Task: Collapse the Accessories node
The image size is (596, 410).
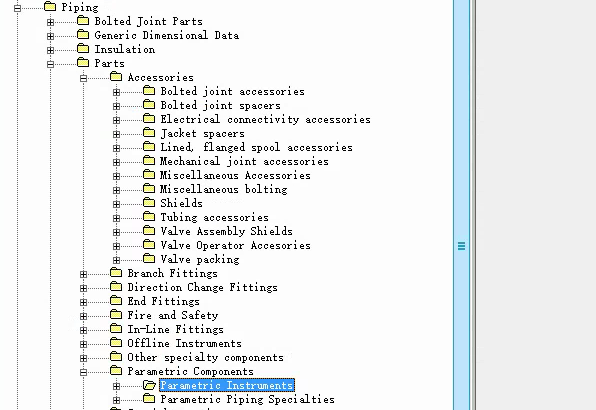Action: tap(84, 78)
